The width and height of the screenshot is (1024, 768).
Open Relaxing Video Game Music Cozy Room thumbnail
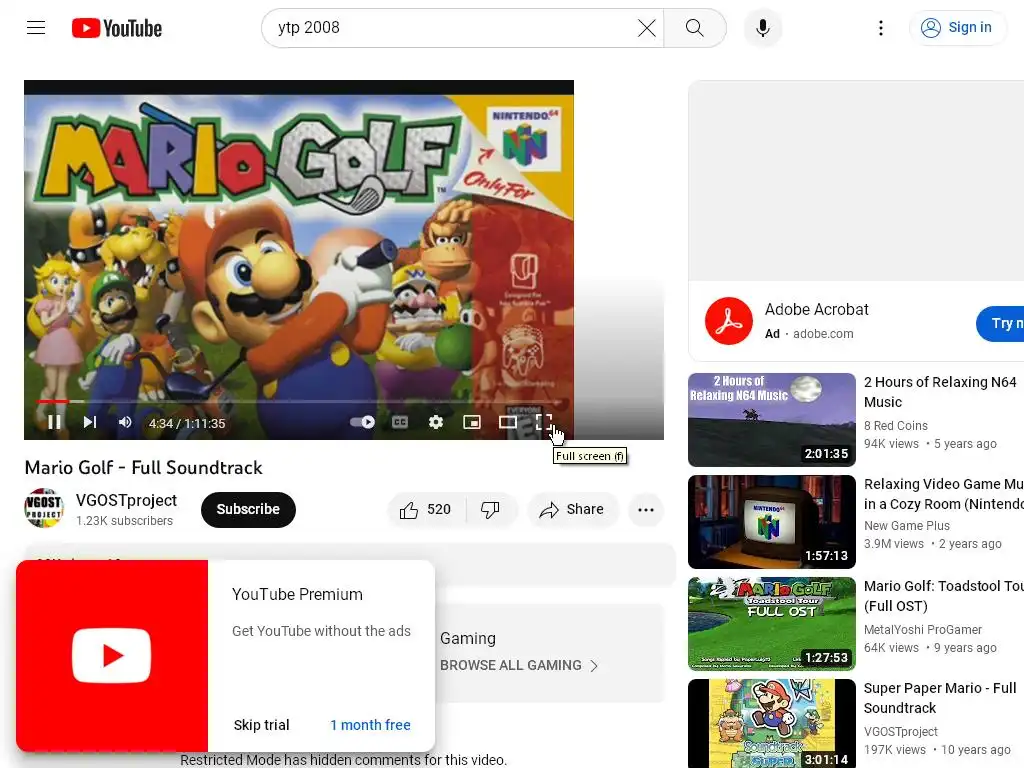771,522
